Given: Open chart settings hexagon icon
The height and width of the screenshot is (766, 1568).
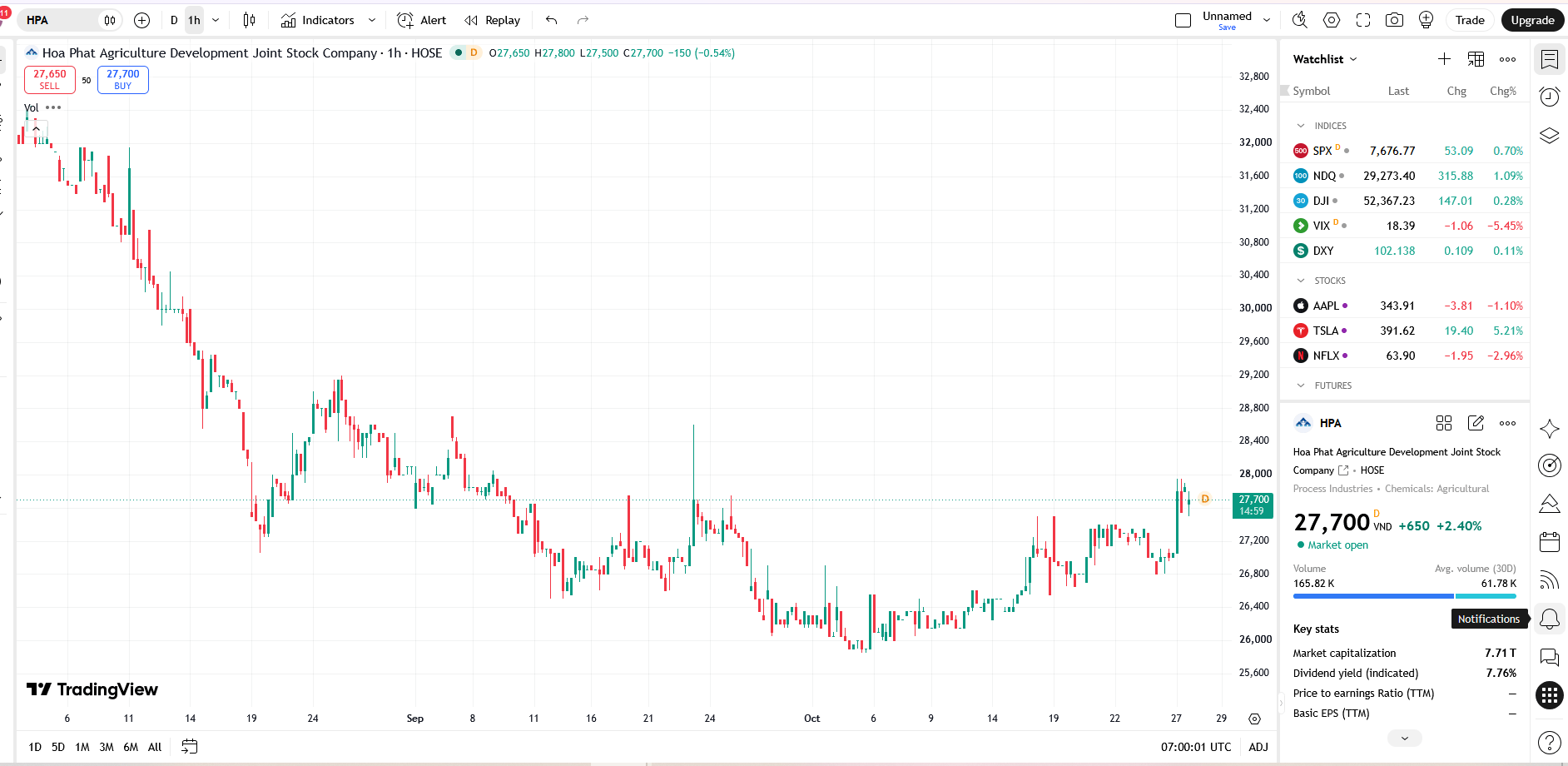Looking at the screenshot, I should click(1332, 20).
